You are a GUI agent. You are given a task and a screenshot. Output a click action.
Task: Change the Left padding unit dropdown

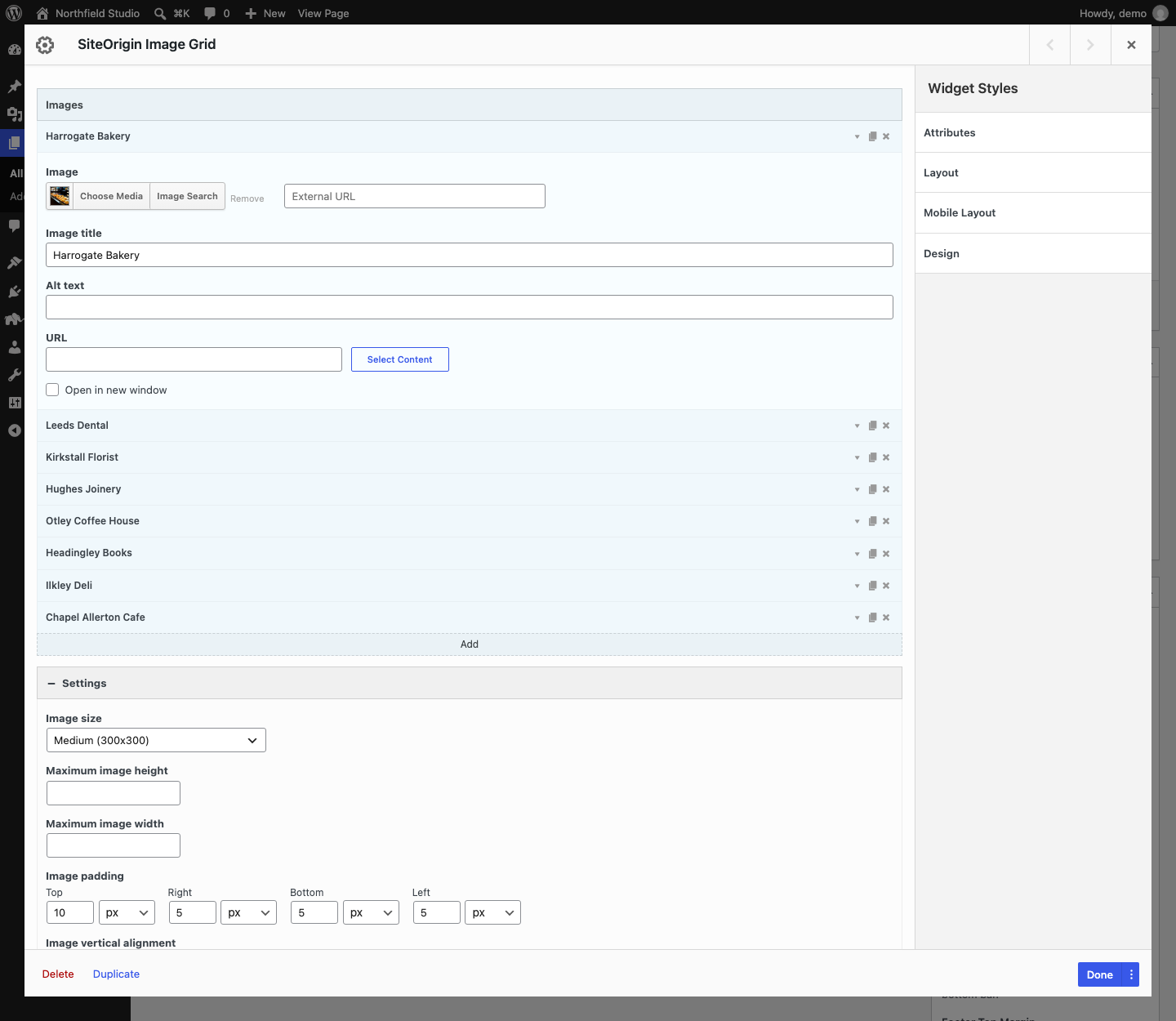tap(492, 912)
